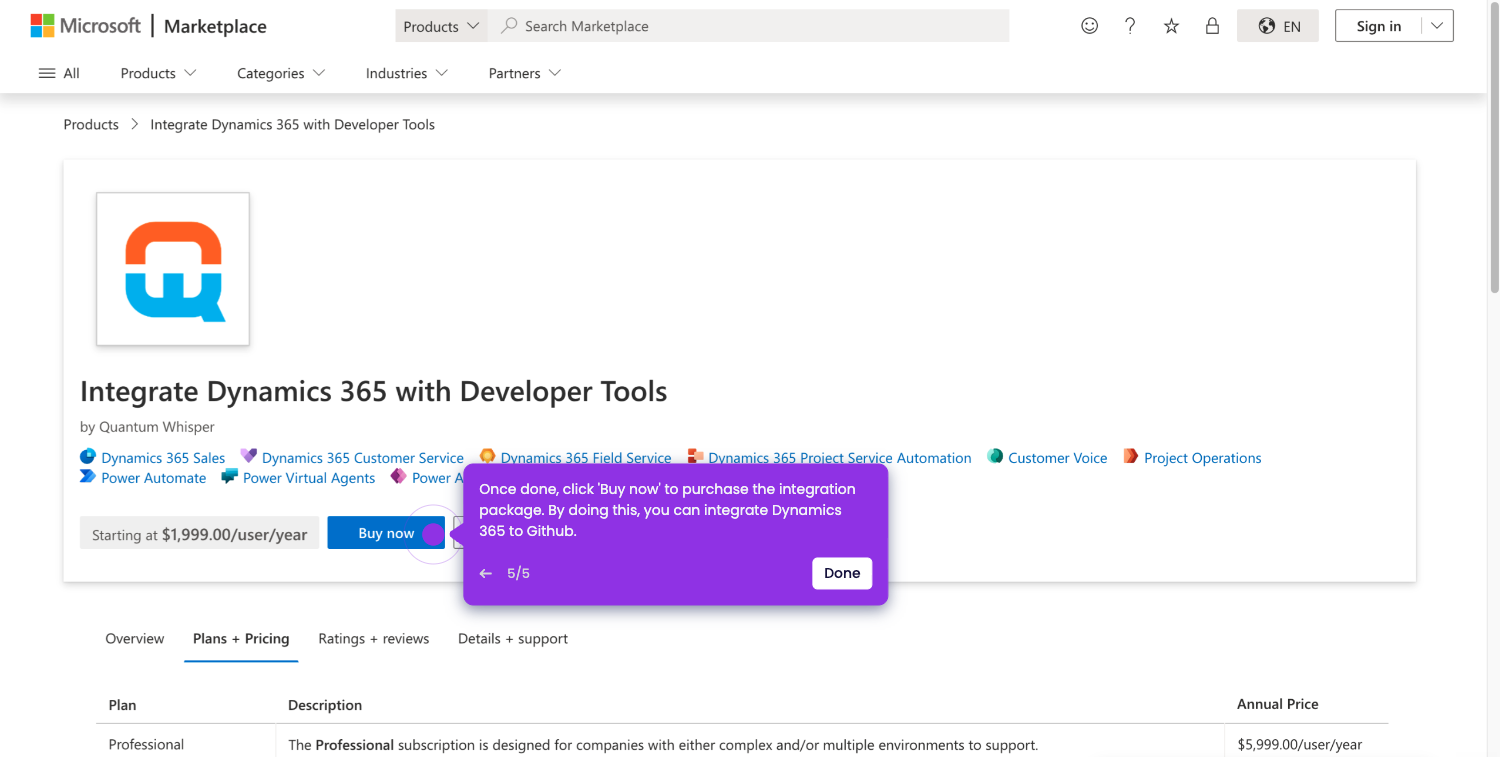Screen dimensions: 1500x757
Task: Go to Products breadcrumb
Action: click(91, 124)
